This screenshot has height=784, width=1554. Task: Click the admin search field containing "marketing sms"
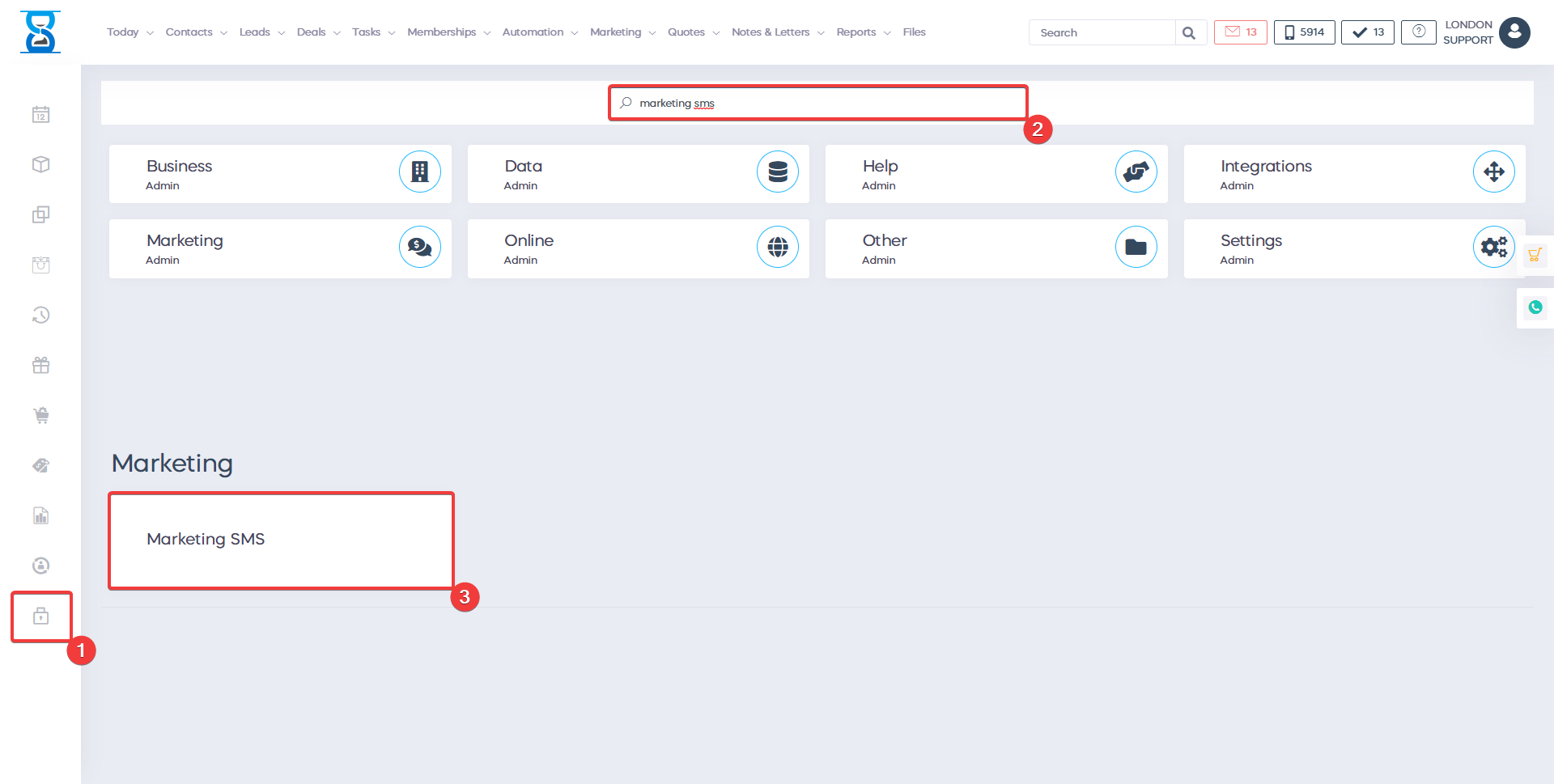(817, 104)
